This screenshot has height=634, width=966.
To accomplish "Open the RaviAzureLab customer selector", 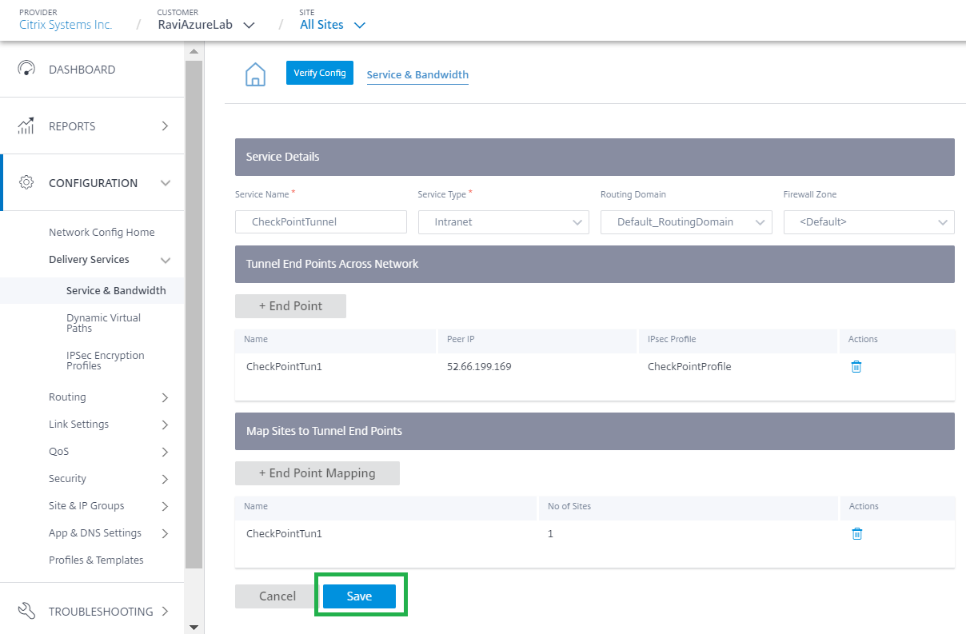I will (x=206, y=25).
